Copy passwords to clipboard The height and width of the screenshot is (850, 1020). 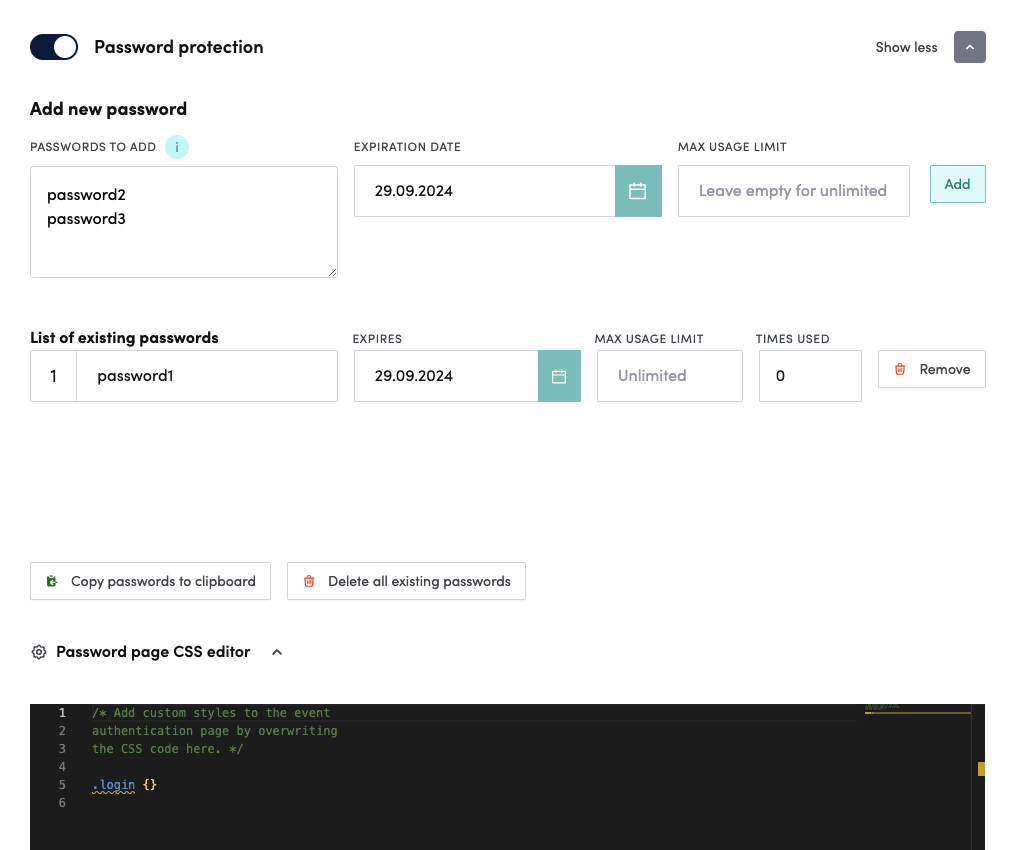pyautogui.click(x=150, y=581)
